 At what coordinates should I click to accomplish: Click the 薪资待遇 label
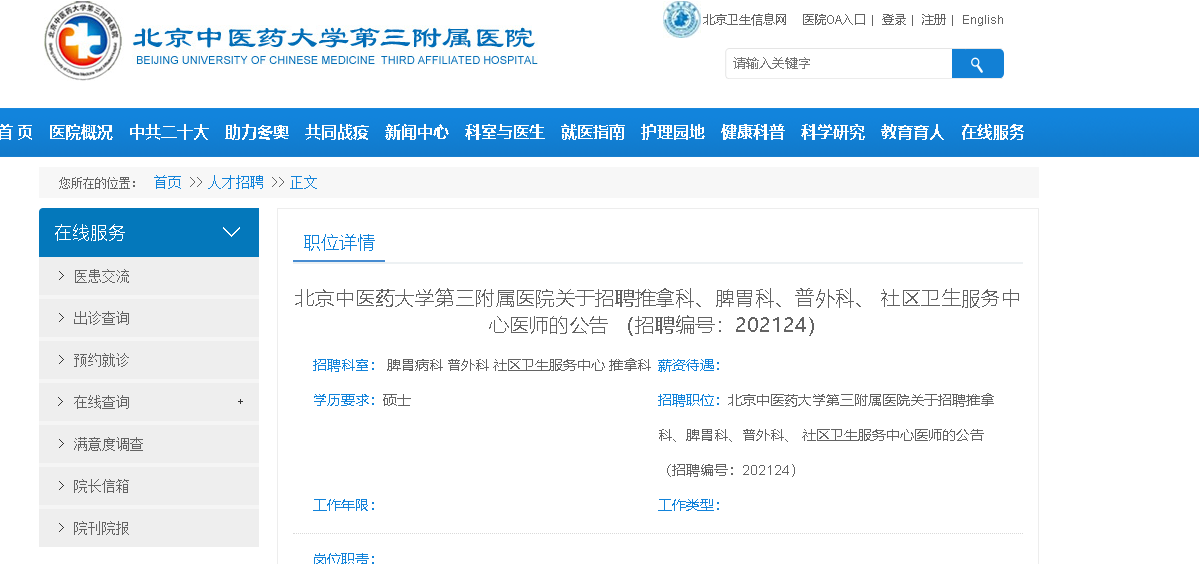coord(689,365)
